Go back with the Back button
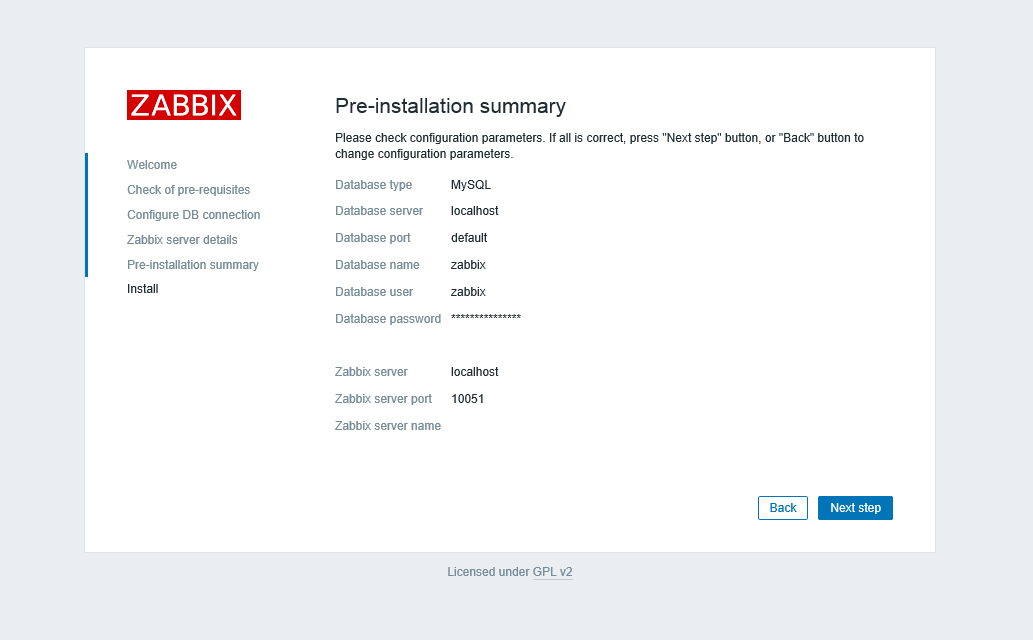This screenshot has height=640, width=1033. tap(783, 508)
